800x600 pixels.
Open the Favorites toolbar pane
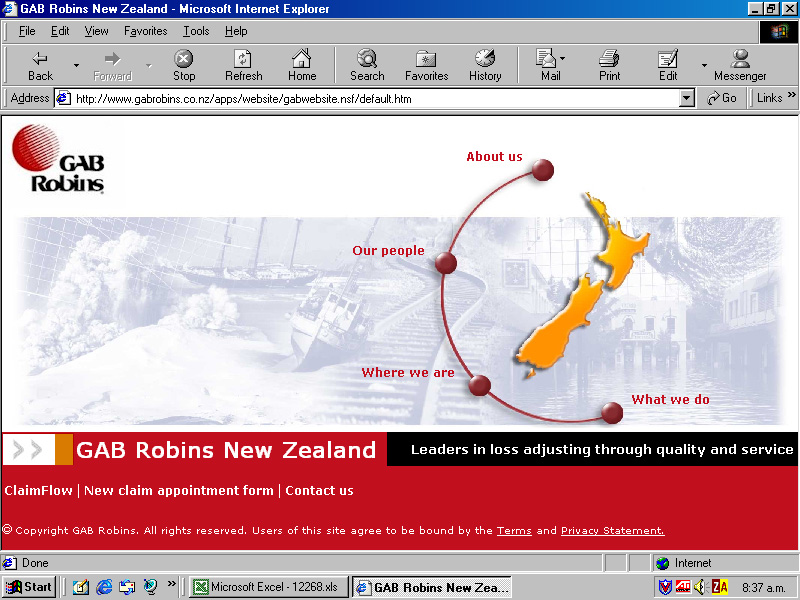tap(427, 65)
